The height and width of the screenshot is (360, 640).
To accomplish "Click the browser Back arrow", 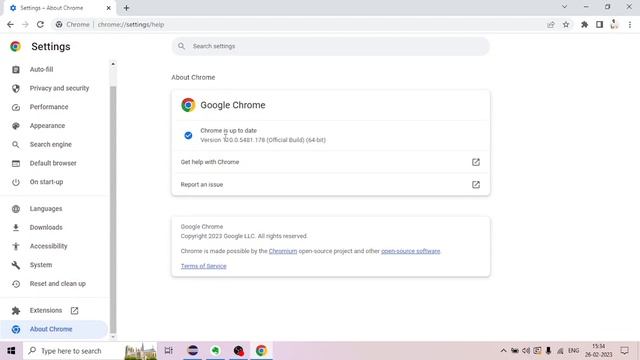I will pos(10,24).
